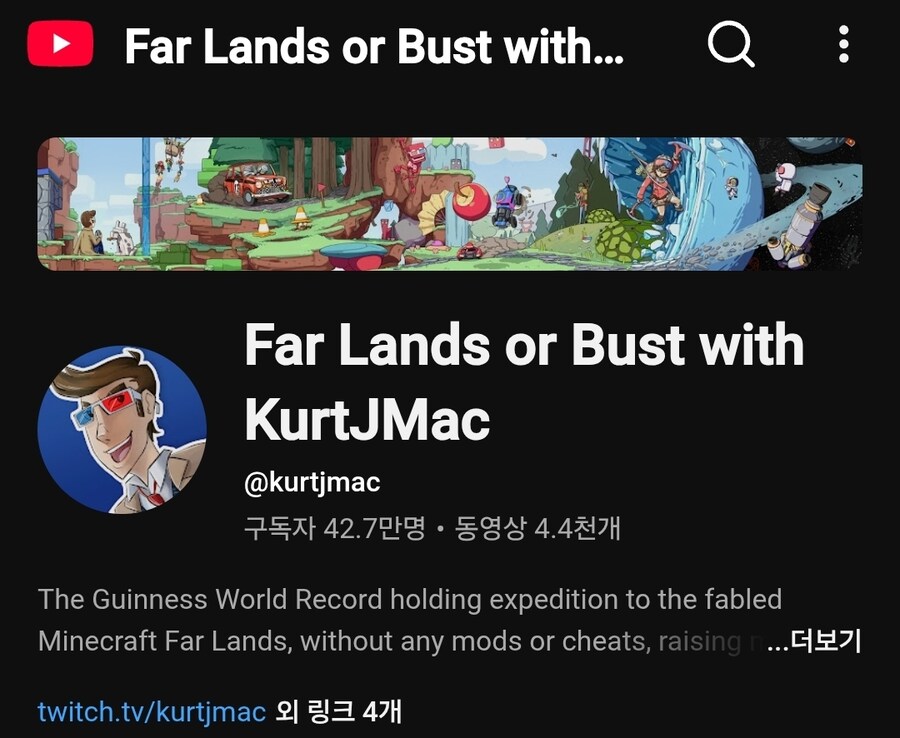The width and height of the screenshot is (900, 738).
Task: Click the orange car in the banner
Action: click(x=255, y=183)
